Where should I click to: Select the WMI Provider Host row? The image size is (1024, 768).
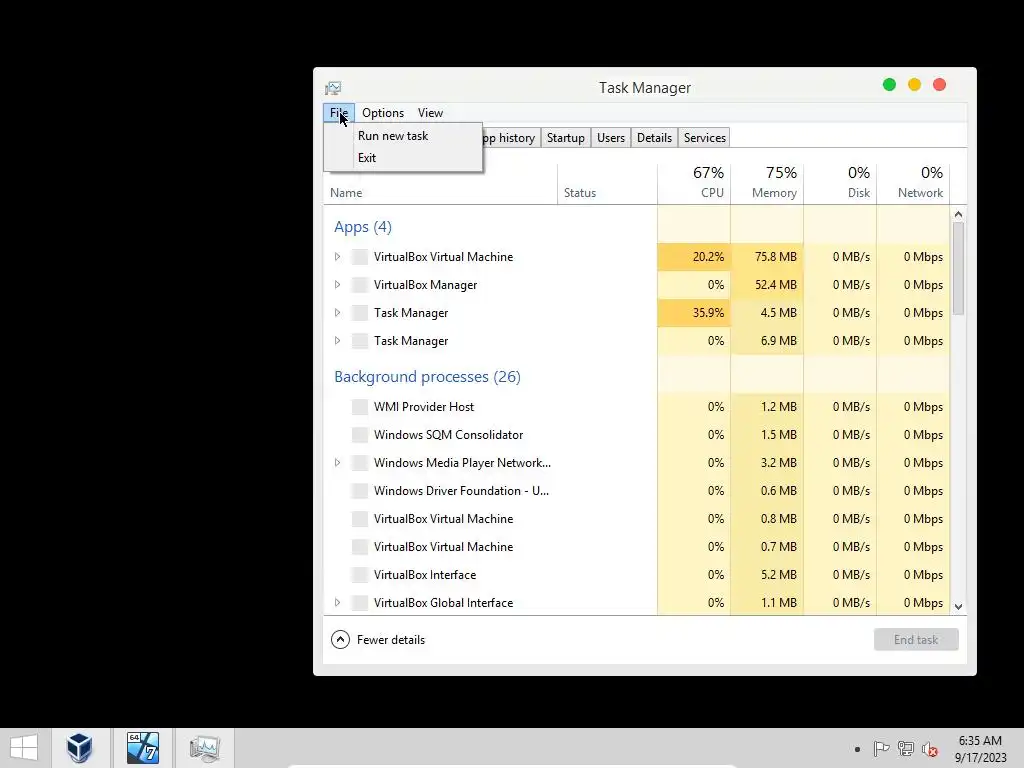(x=637, y=407)
